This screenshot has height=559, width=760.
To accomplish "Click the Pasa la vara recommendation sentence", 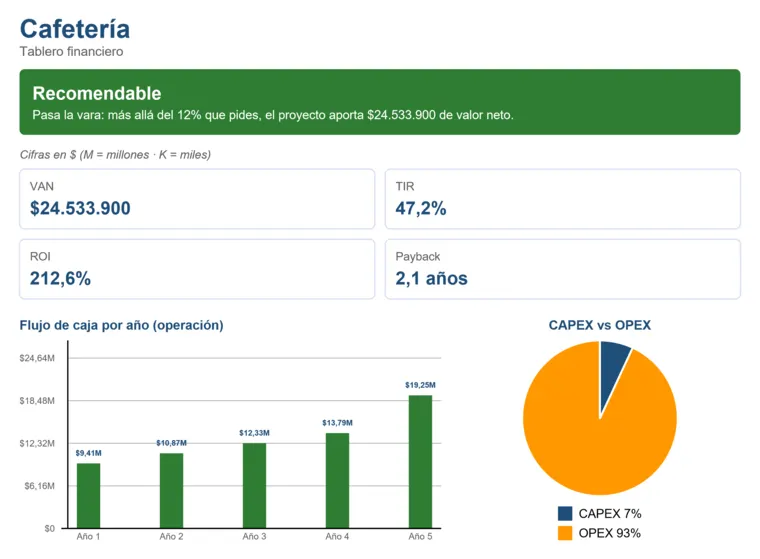I will tap(273, 115).
